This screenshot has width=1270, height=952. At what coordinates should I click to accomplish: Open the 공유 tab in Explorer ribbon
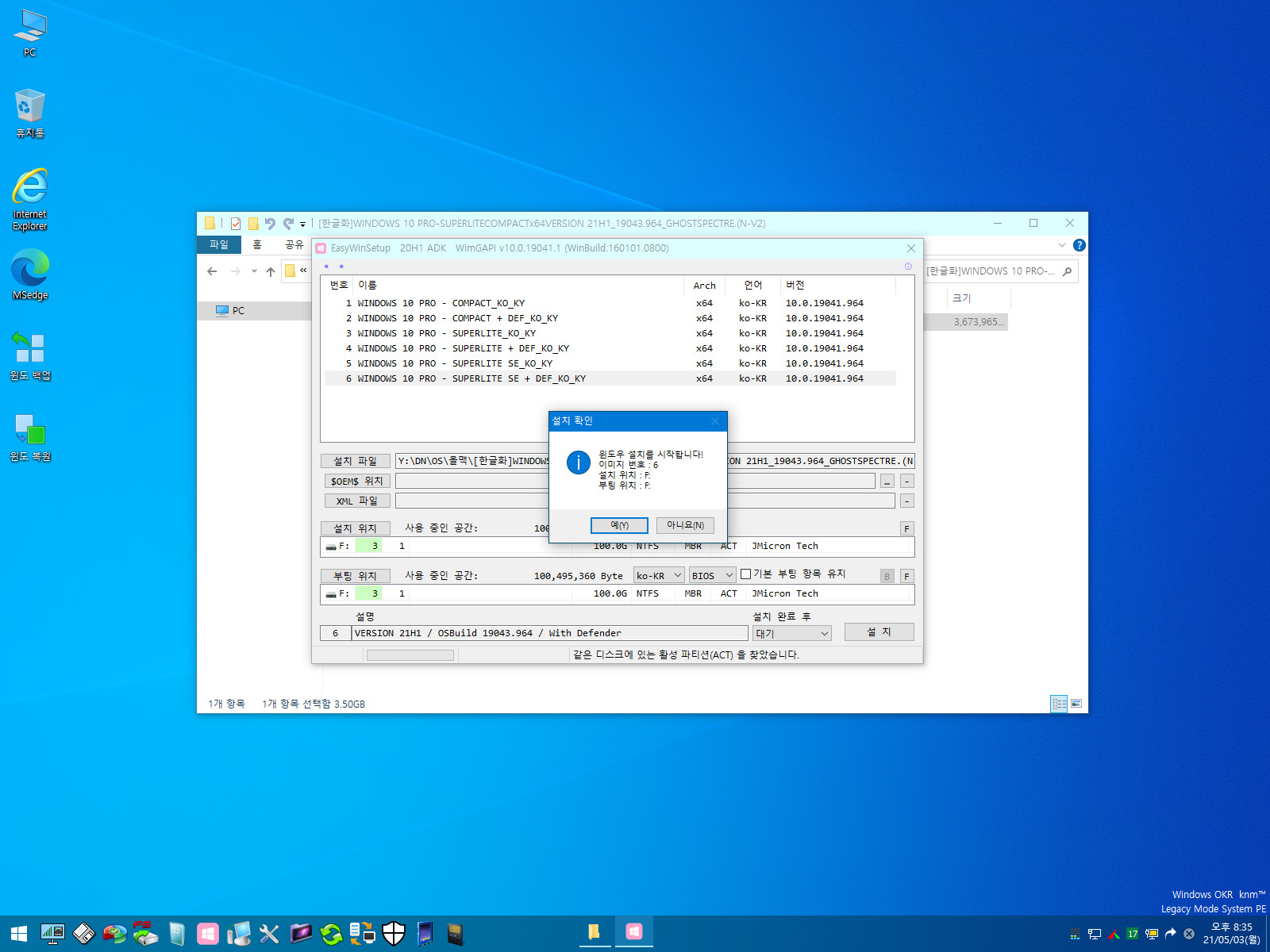[294, 244]
